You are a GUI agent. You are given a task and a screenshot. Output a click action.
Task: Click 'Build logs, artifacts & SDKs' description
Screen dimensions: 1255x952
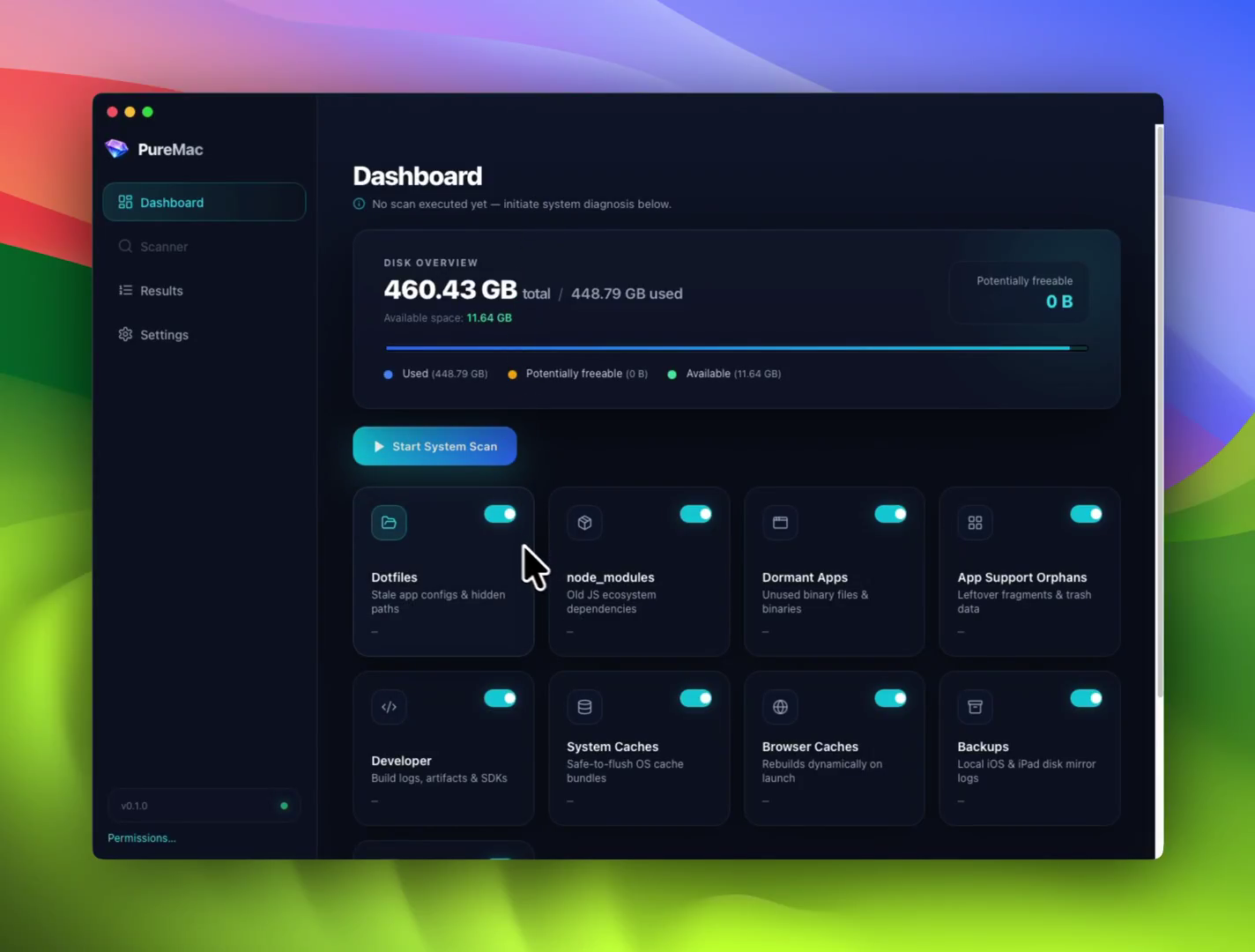[x=439, y=778]
